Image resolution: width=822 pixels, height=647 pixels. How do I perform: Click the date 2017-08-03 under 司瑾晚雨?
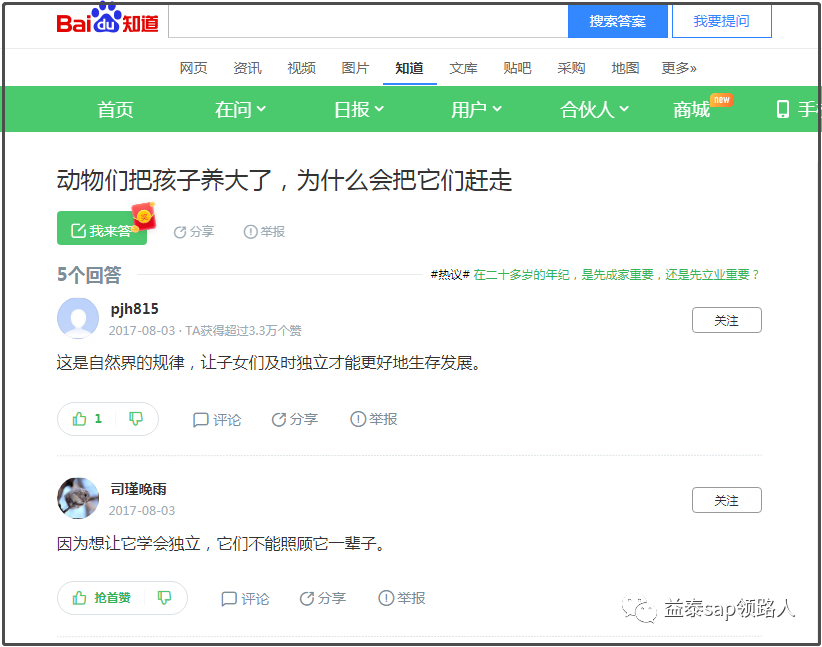coord(142,511)
